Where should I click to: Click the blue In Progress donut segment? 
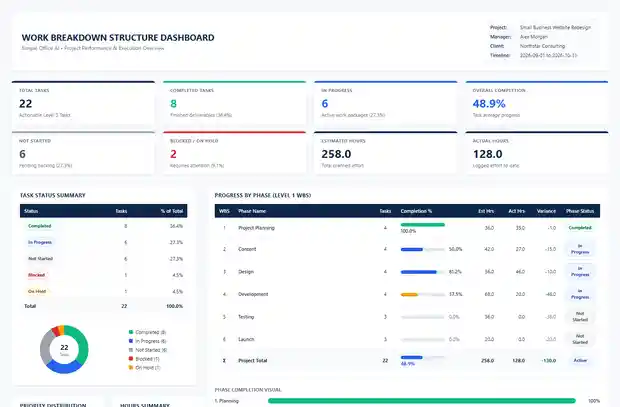coord(63,368)
